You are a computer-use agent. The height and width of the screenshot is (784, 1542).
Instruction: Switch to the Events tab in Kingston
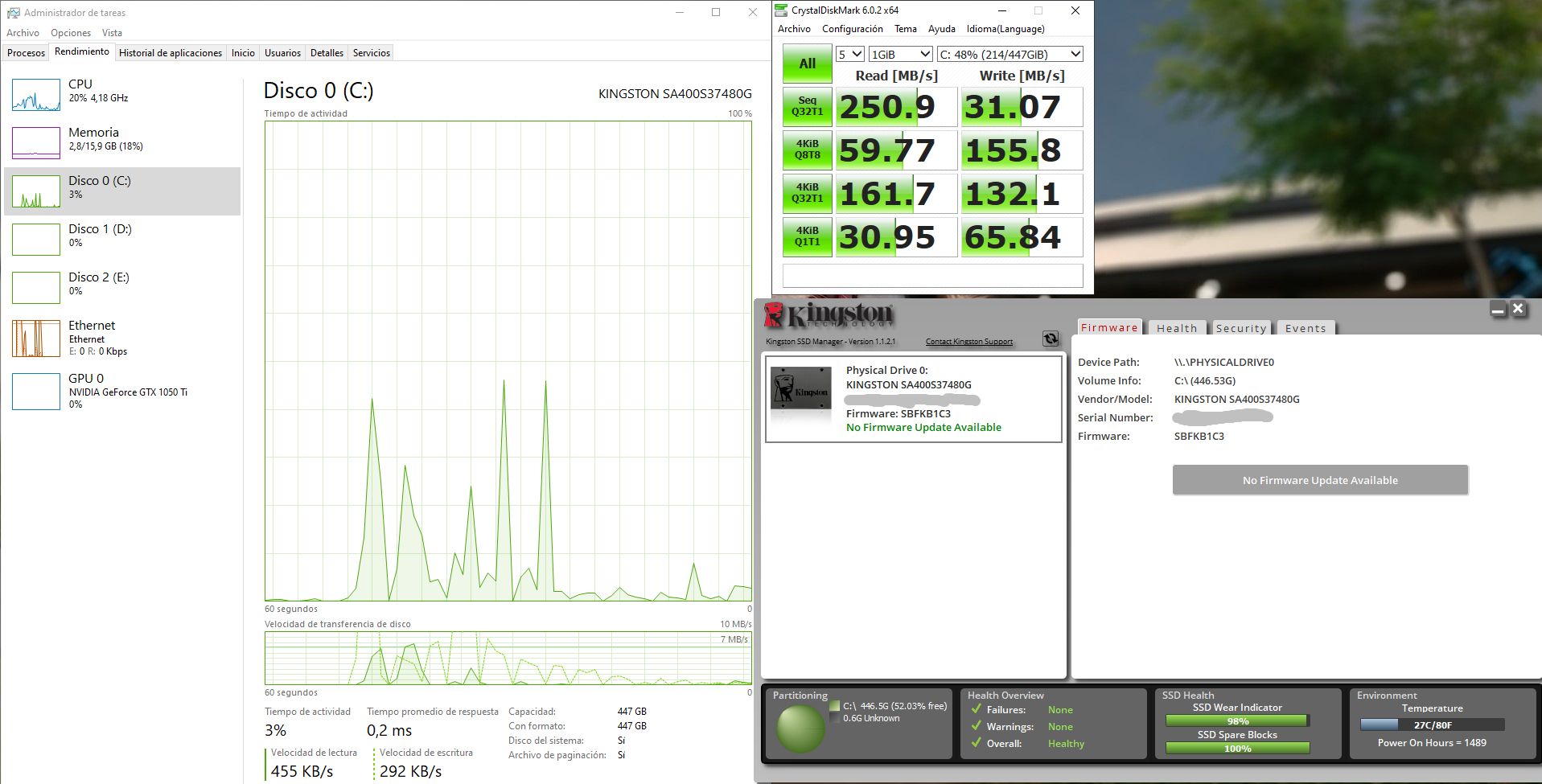click(x=1306, y=328)
